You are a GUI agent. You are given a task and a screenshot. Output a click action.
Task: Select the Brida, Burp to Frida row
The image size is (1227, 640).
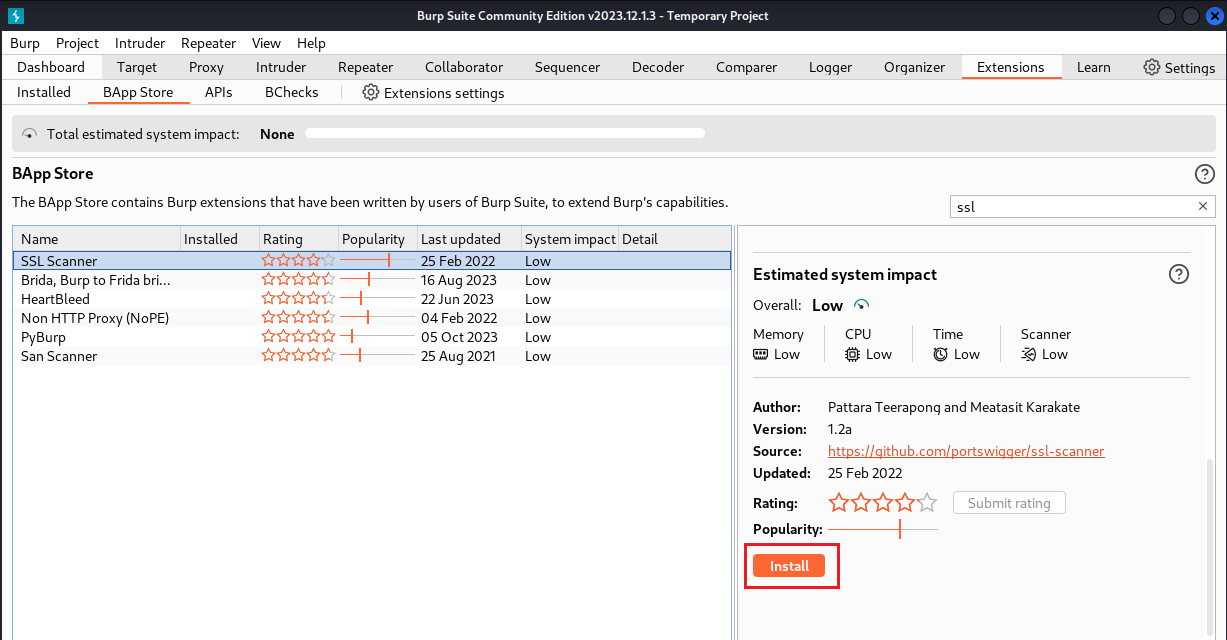(372, 280)
